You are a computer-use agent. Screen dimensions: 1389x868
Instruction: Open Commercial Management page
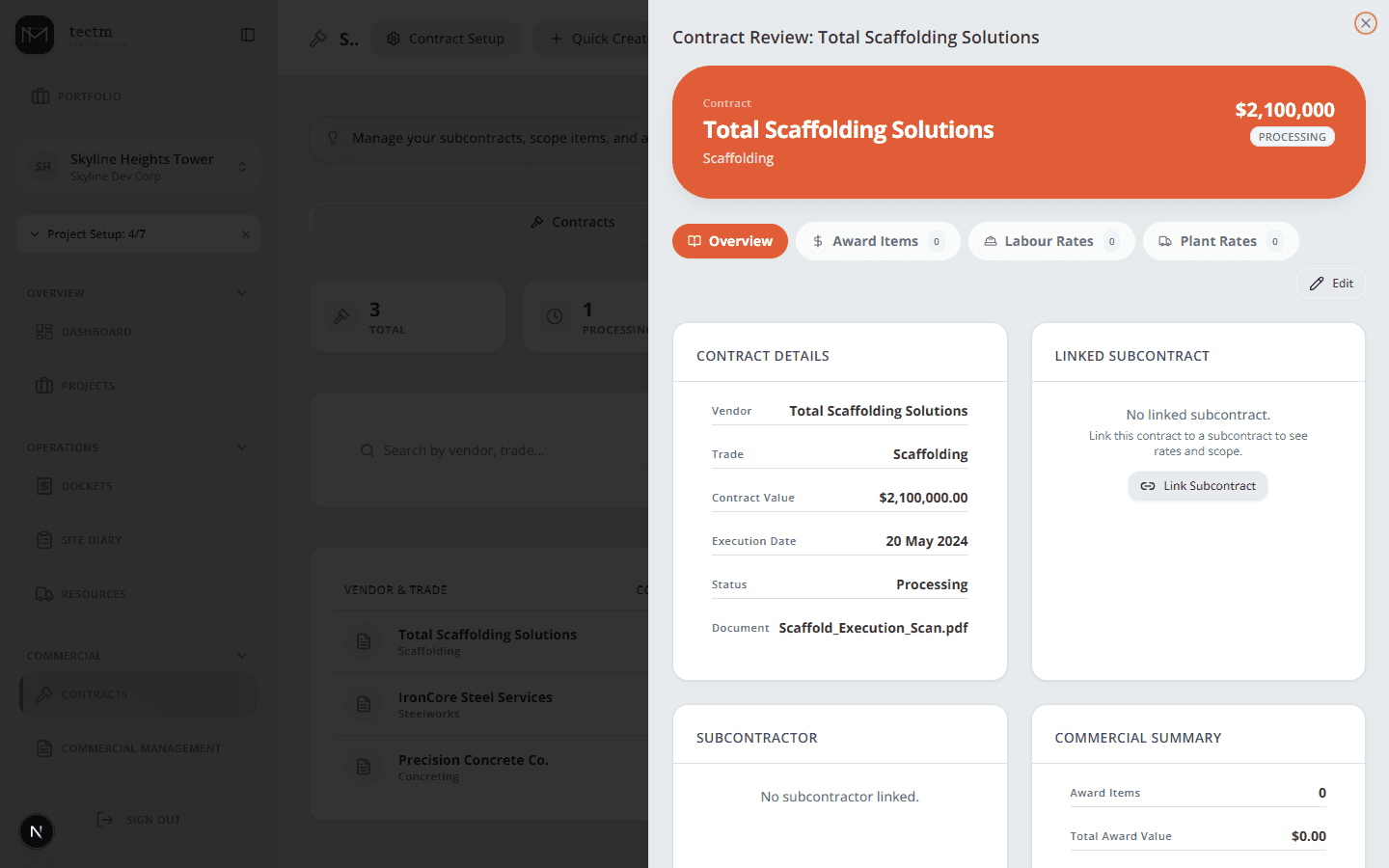pyautogui.click(x=140, y=748)
